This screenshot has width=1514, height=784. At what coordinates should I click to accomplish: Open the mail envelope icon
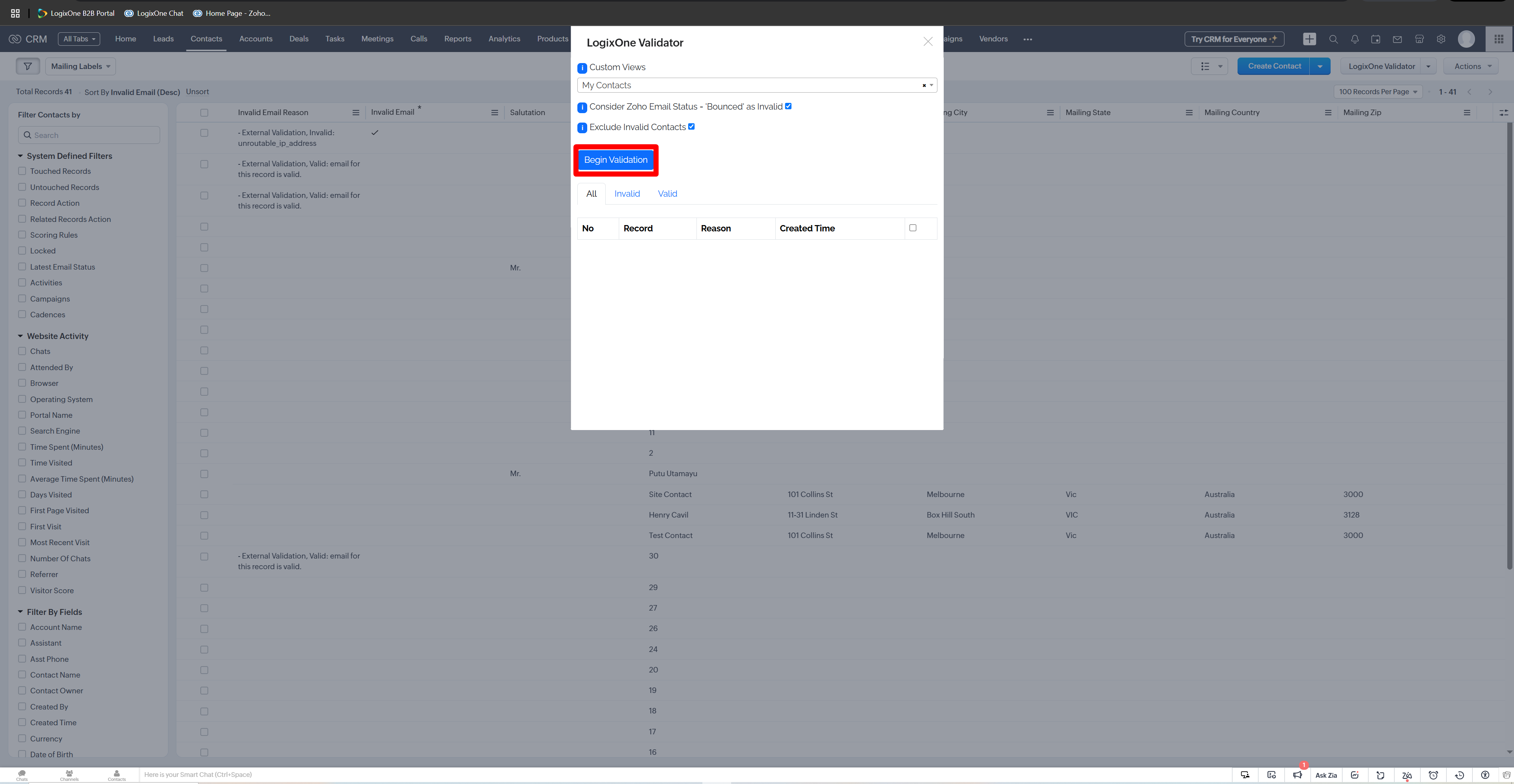[1397, 39]
